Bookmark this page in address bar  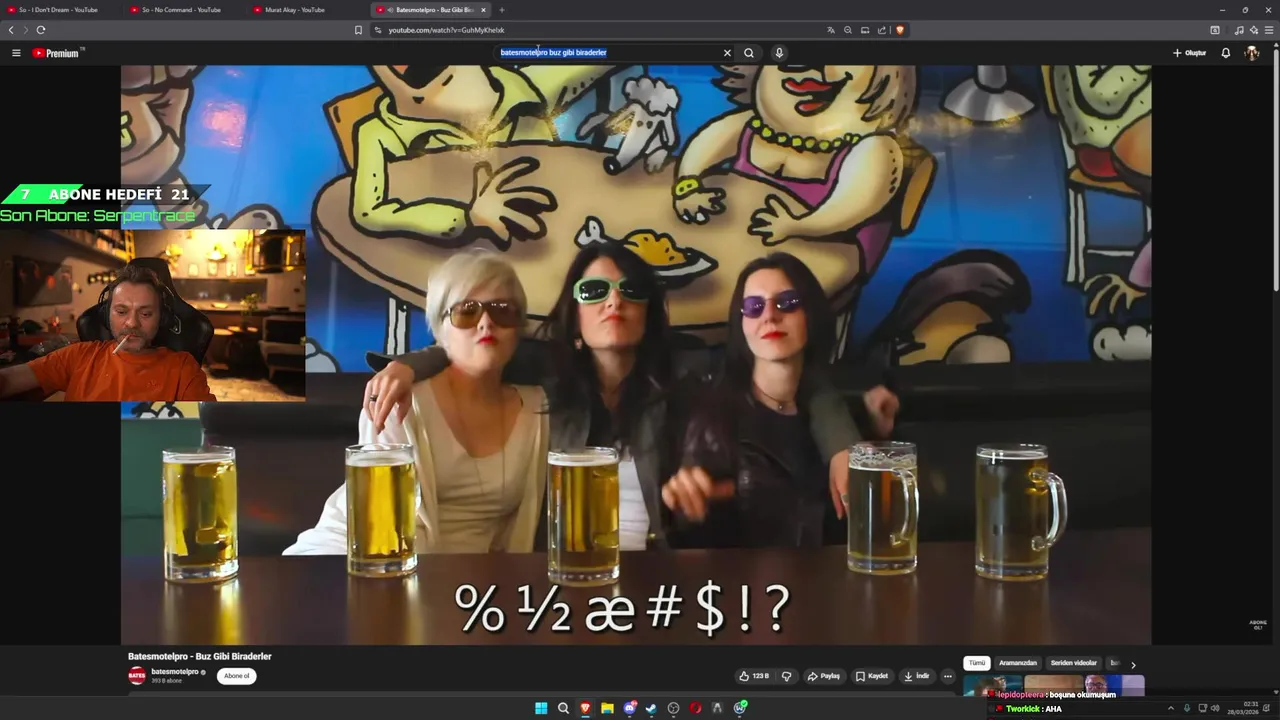[x=358, y=30]
